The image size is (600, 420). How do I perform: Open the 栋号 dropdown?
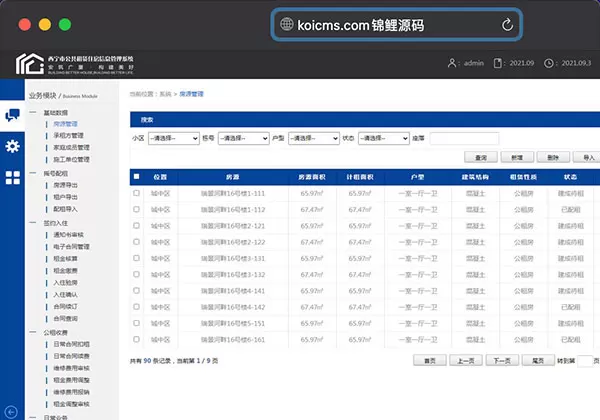coord(244,138)
